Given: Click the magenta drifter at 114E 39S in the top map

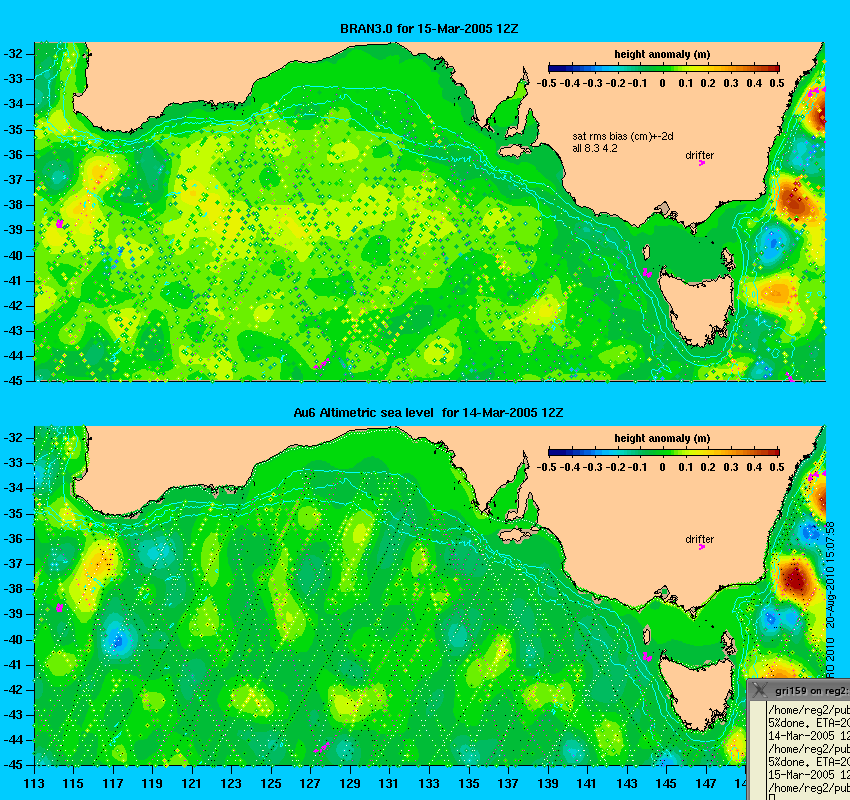Looking at the screenshot, I should (60, 223).
